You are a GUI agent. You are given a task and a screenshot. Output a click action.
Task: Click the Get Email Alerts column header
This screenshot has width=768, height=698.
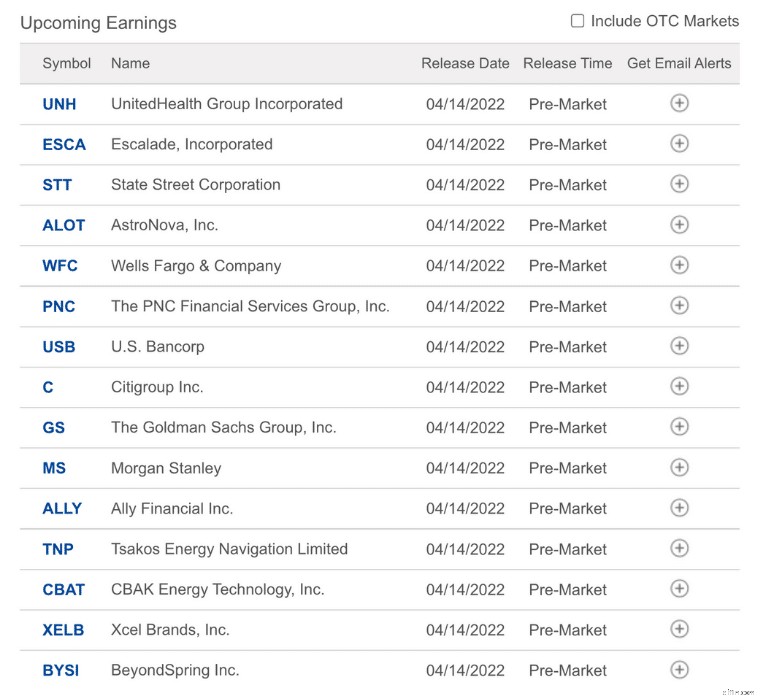[x=679, y=64]
